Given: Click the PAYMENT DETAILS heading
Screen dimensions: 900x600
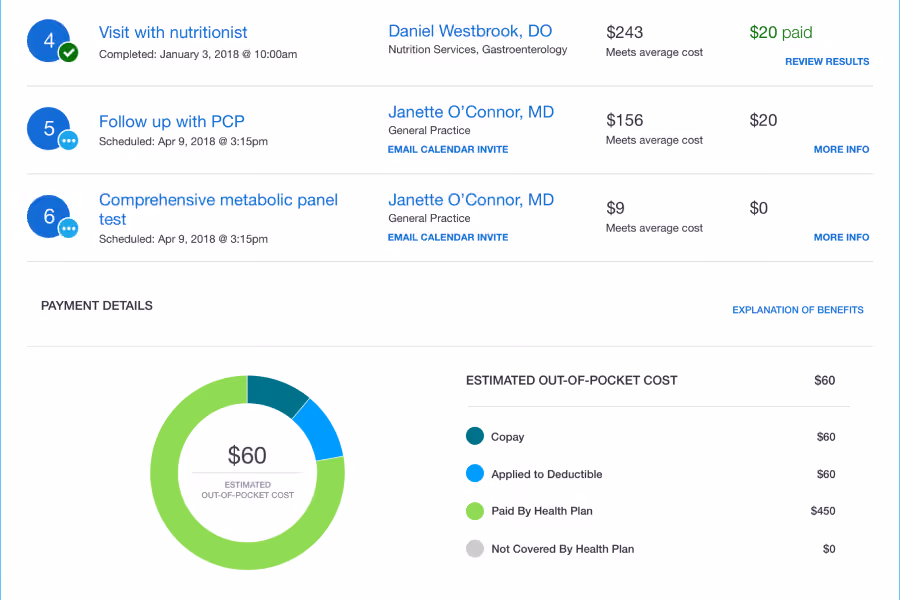Looking at the screenshot, I should 96,305.
